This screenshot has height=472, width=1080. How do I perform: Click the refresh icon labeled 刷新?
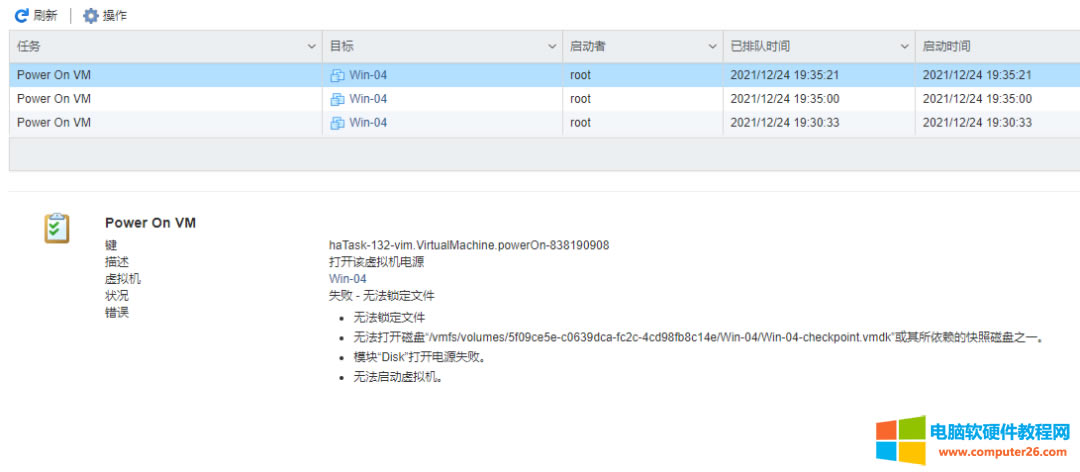click(x=22, y=15)
